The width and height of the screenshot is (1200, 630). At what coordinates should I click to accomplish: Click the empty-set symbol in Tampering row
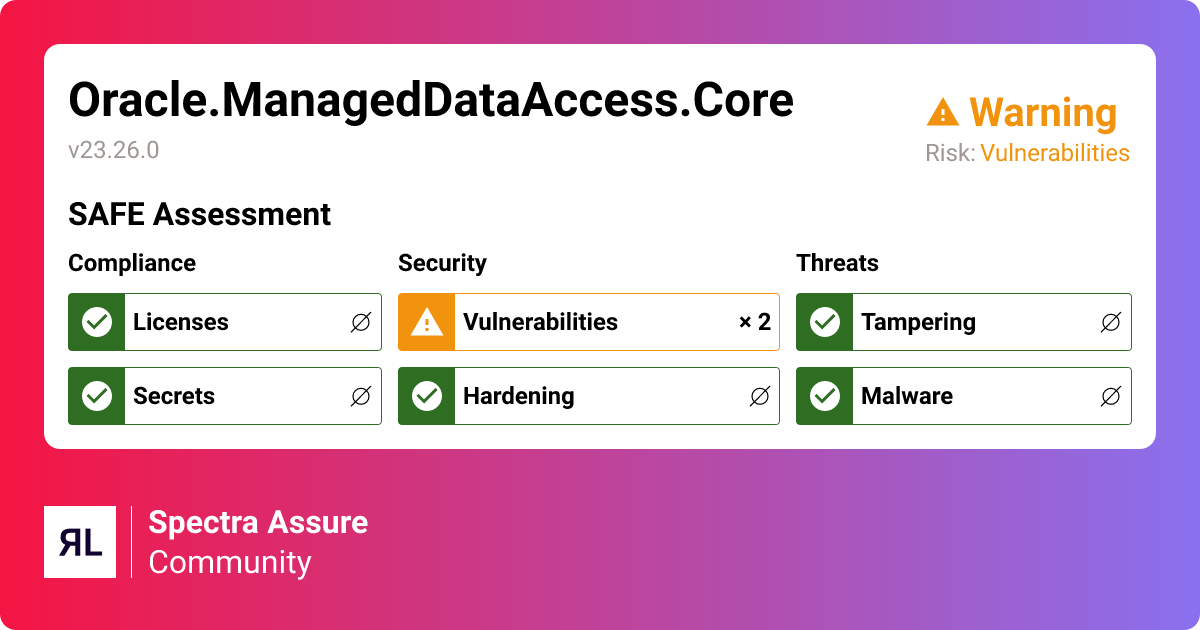1111,322
